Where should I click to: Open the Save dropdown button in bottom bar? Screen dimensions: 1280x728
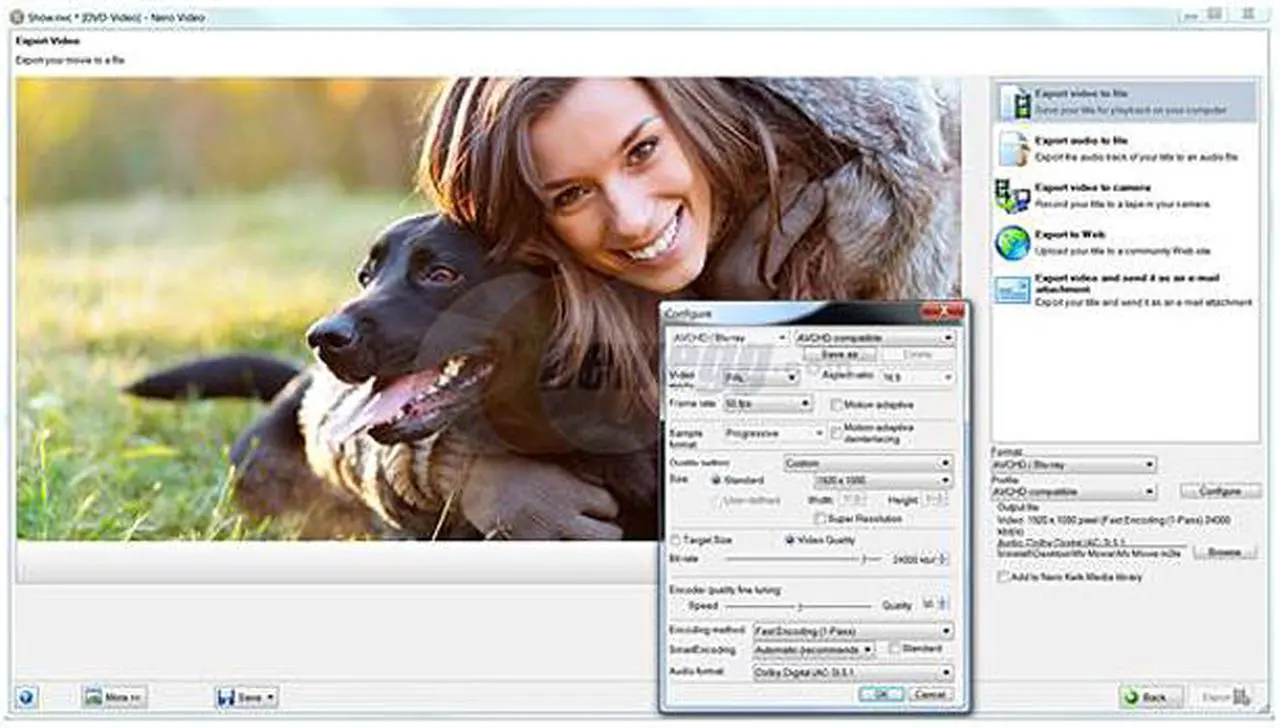246,697
